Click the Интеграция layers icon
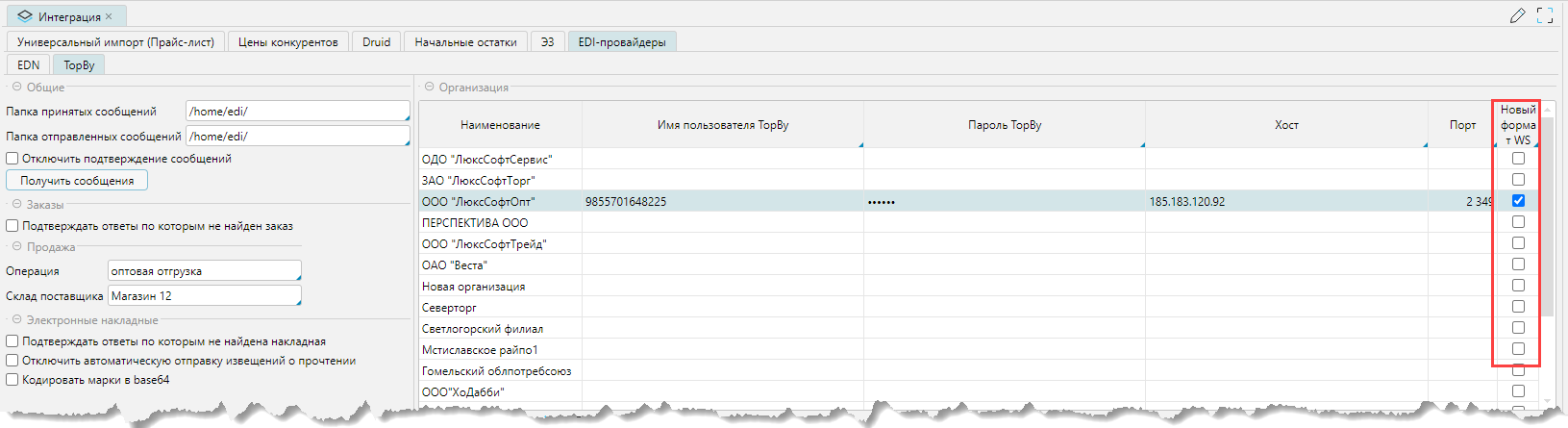The height and width of the screenshot is (428, 1568). (25, 16)
